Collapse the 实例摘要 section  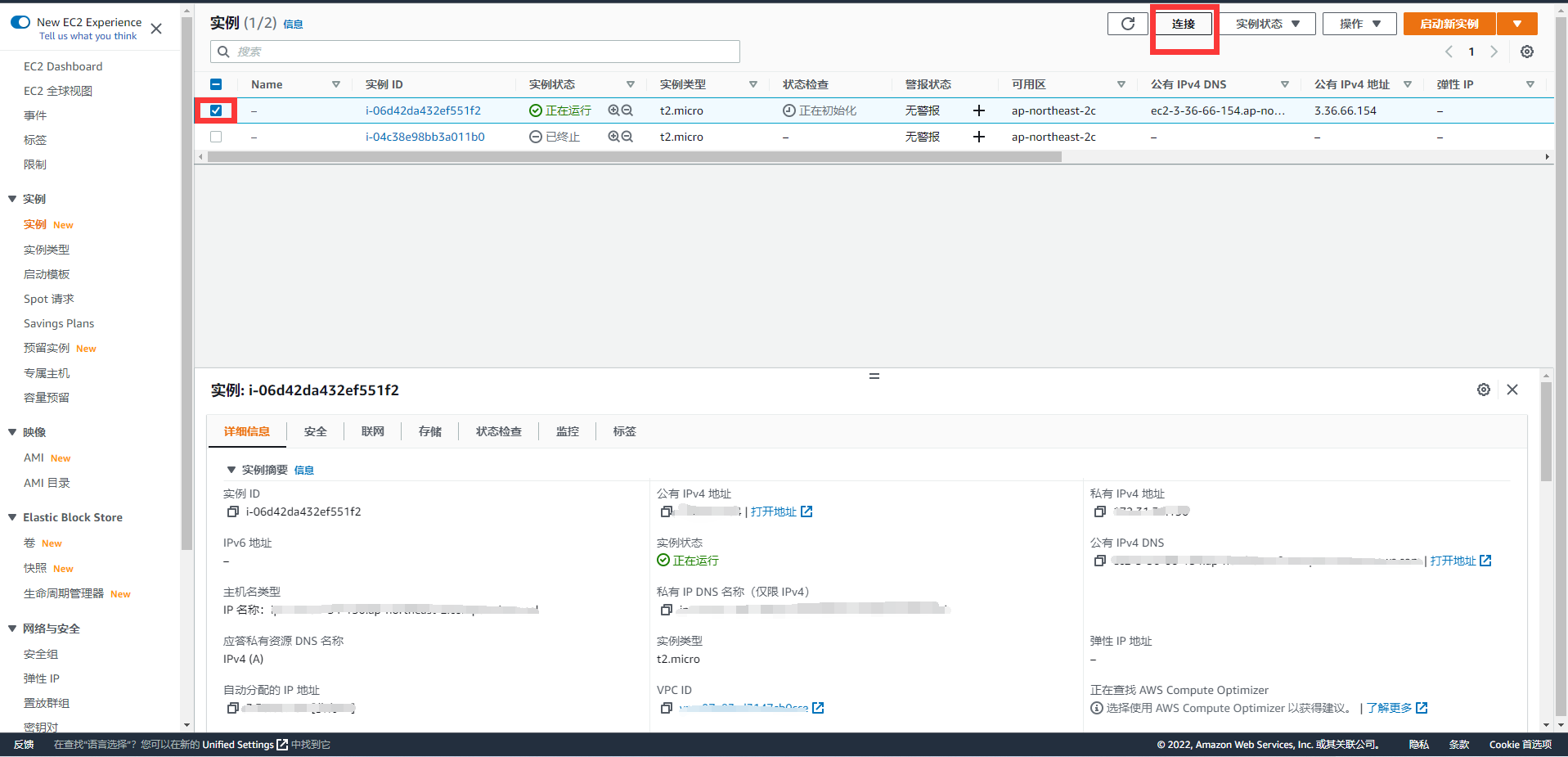pyautogui.click(x=231, y=470)
